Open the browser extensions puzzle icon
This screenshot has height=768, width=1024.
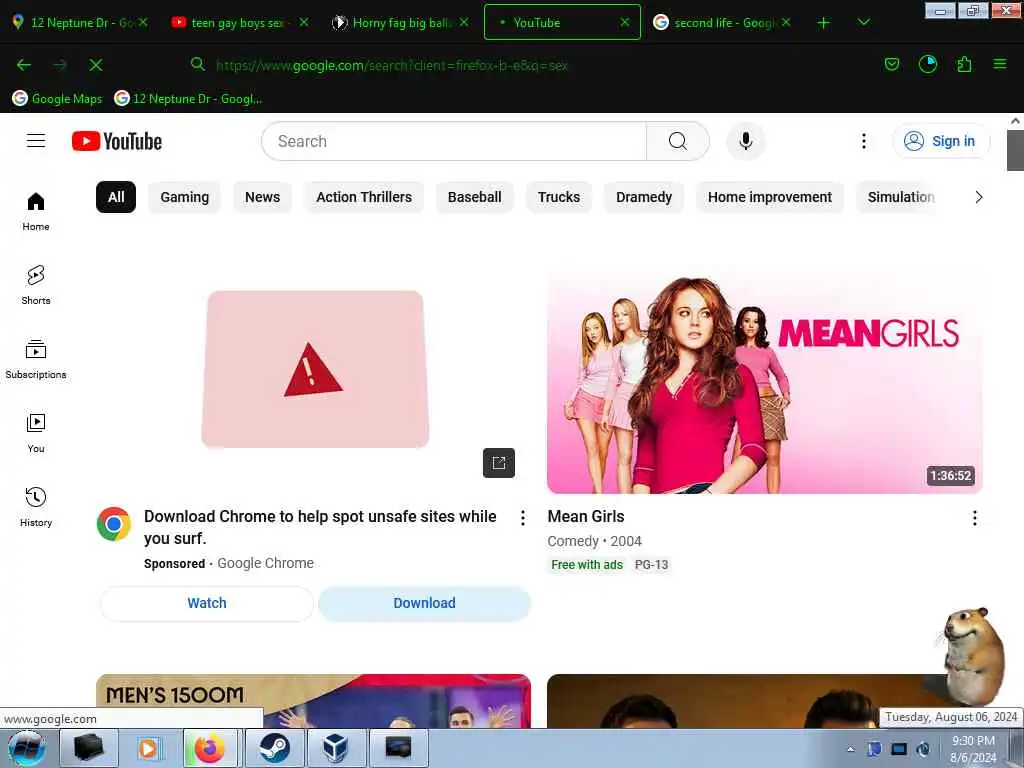[x=964, y=64]
